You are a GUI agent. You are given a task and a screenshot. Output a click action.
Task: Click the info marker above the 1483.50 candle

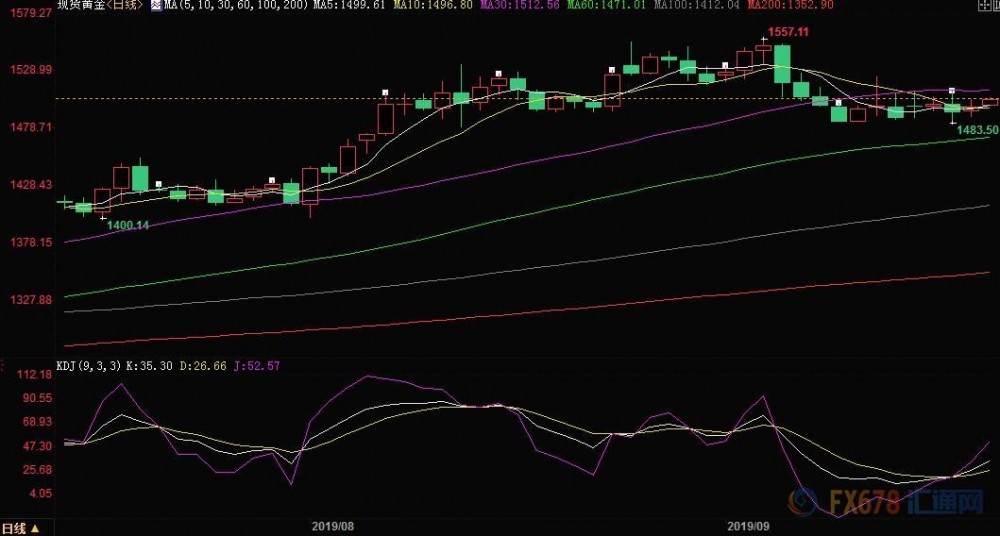click(x=952, y=91)
